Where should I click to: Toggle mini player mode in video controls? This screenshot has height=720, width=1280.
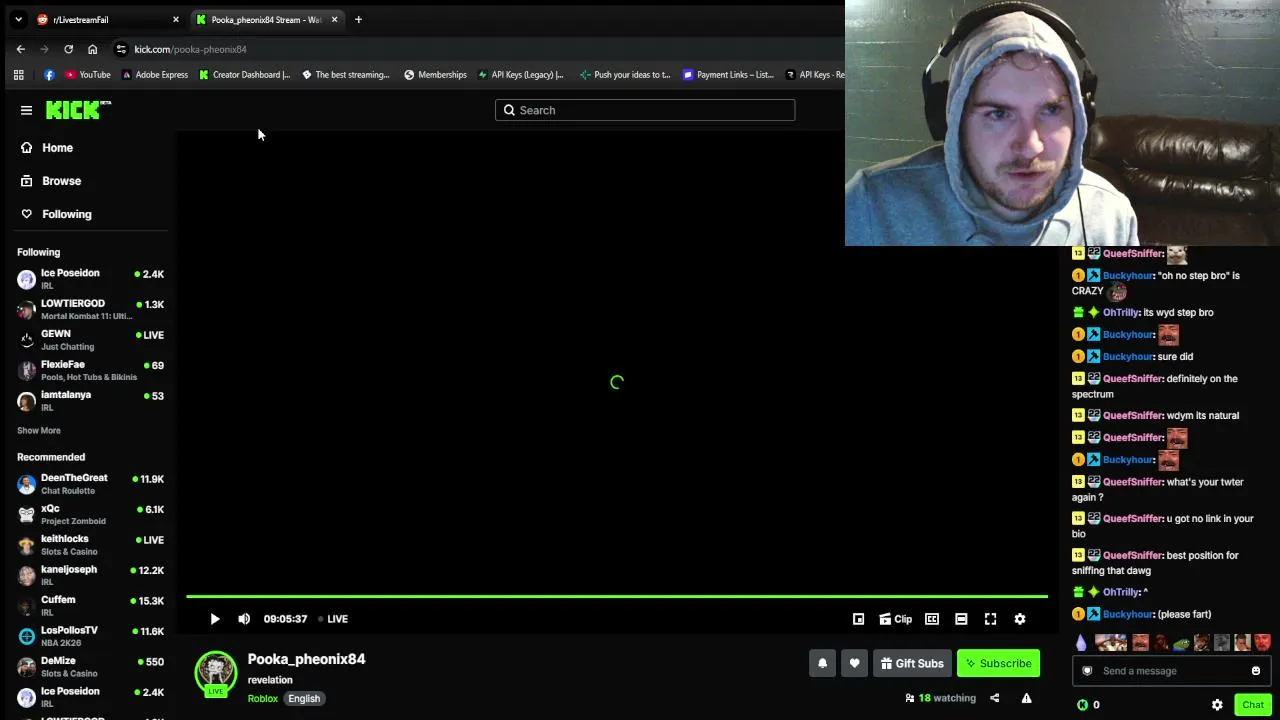click(x=858, y=619)
